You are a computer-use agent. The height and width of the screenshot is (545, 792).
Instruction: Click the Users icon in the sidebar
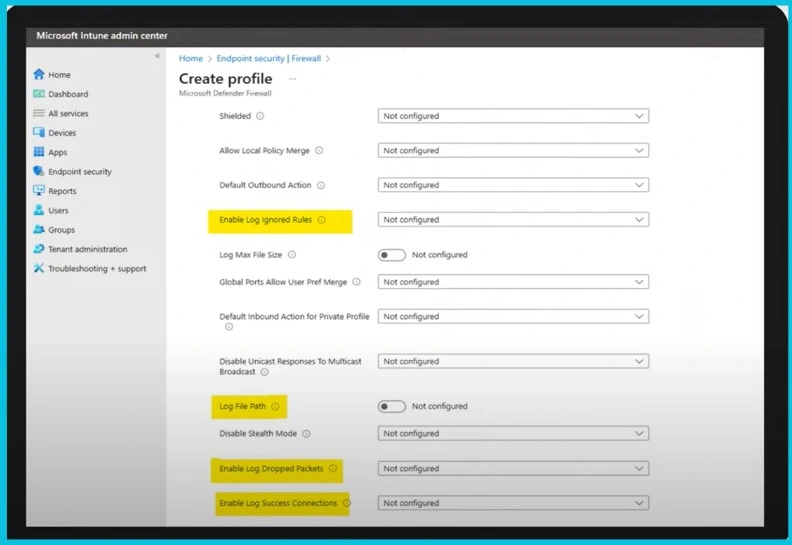39,210
